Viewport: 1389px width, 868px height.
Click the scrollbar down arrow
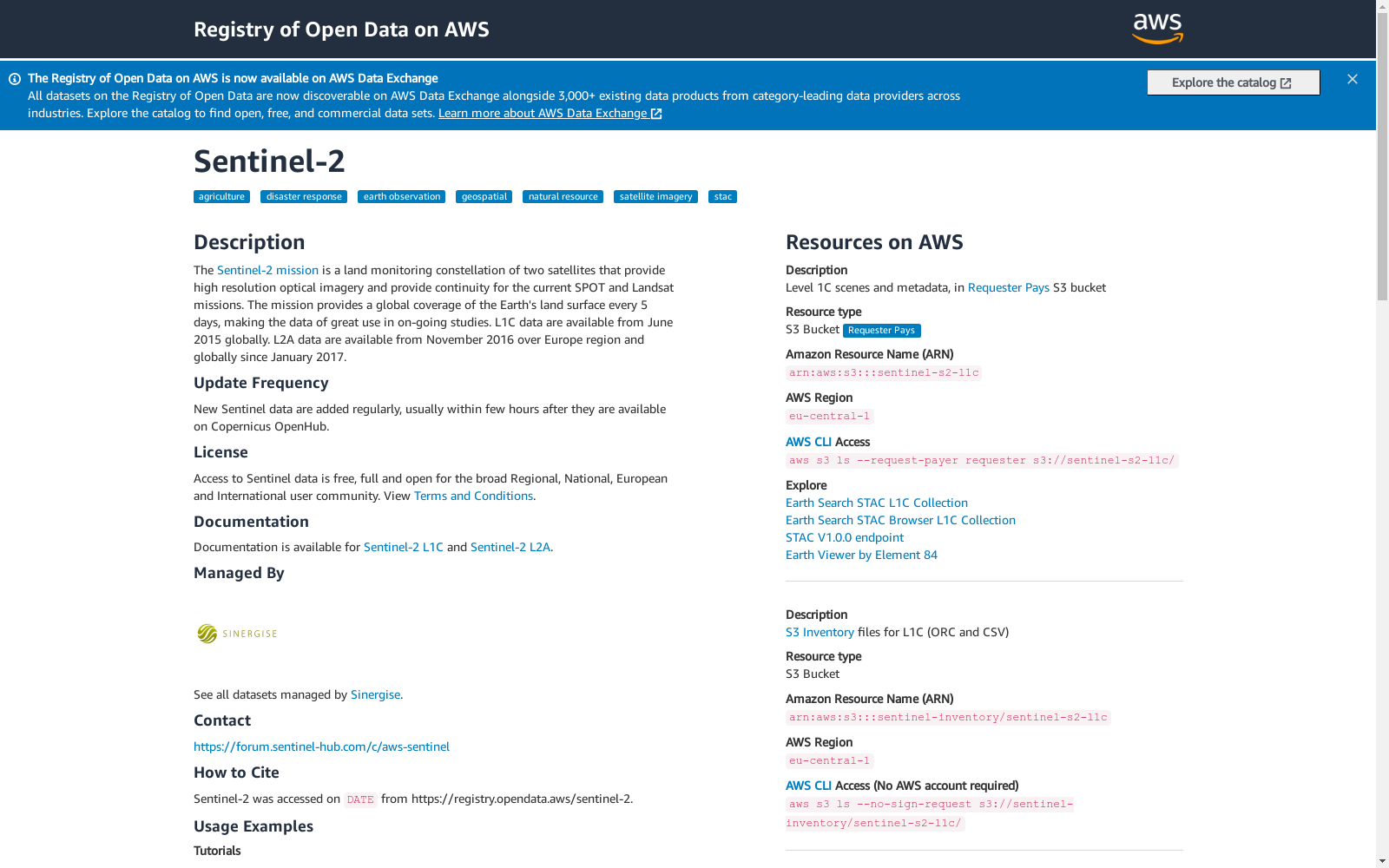point(1382,861)
